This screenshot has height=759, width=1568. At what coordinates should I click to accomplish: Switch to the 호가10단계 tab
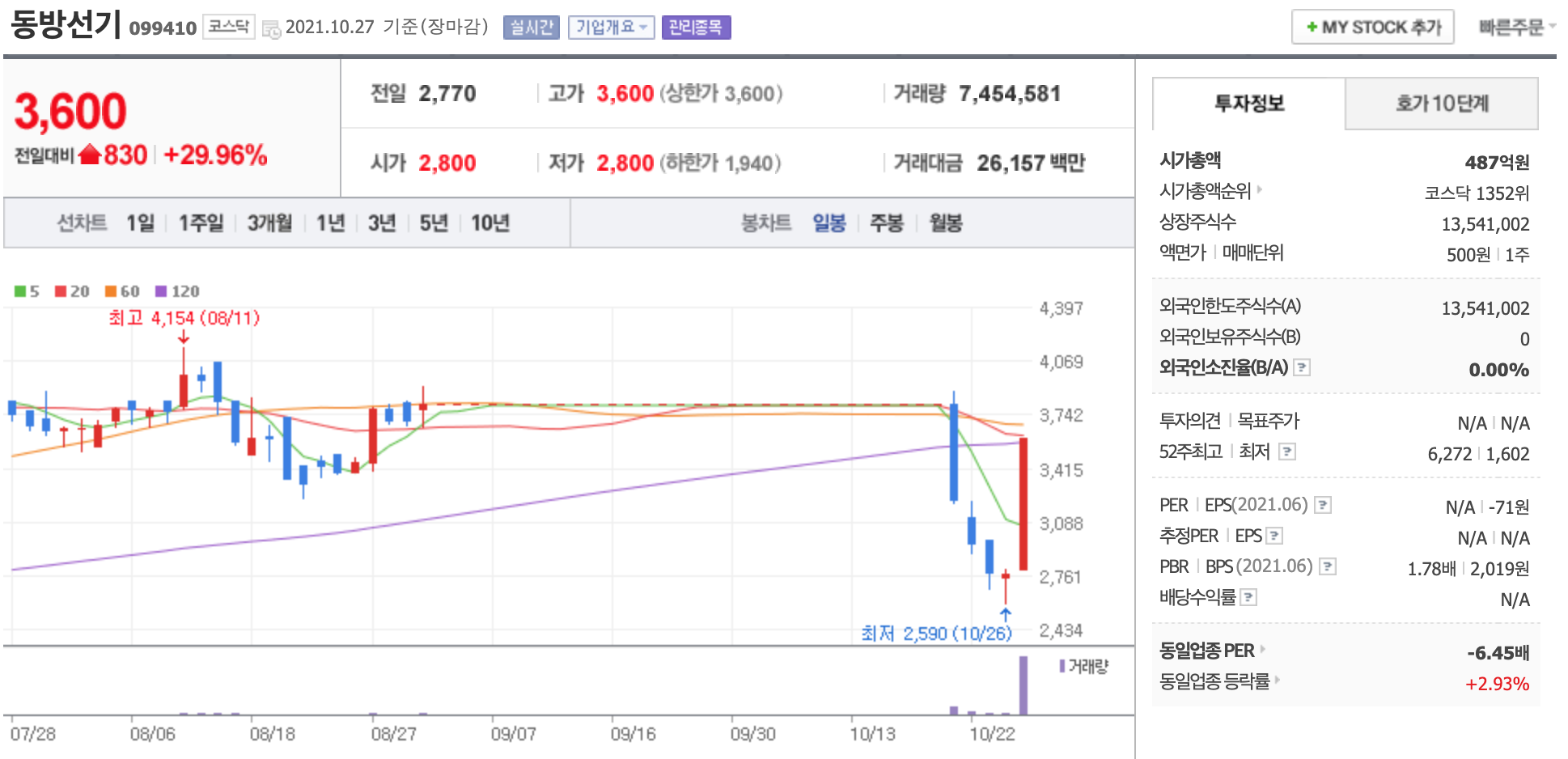click(x=1442, y=104)
